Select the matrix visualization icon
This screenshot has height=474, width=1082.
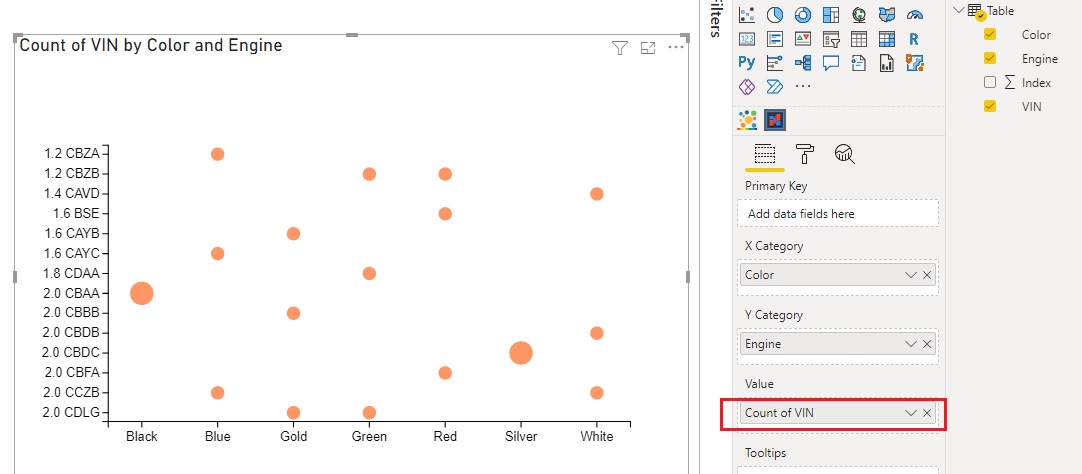pos(887,39)
